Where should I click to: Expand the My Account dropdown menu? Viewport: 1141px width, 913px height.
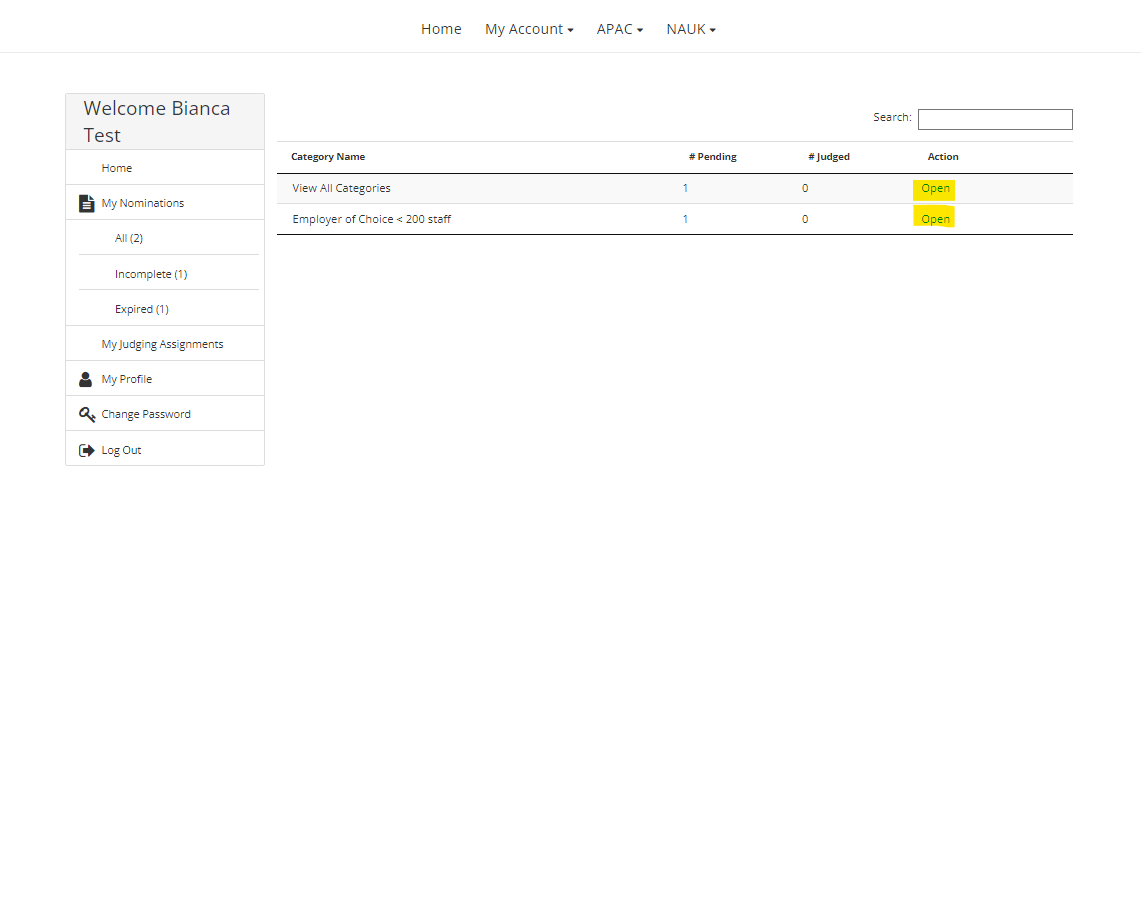529,29
